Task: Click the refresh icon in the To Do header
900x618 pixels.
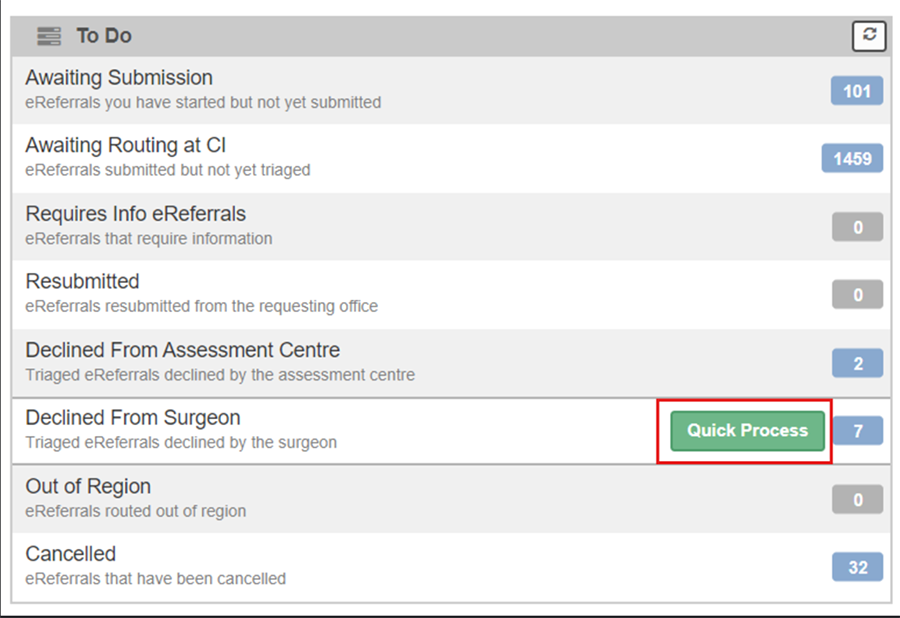Action: tap(868, 36)
